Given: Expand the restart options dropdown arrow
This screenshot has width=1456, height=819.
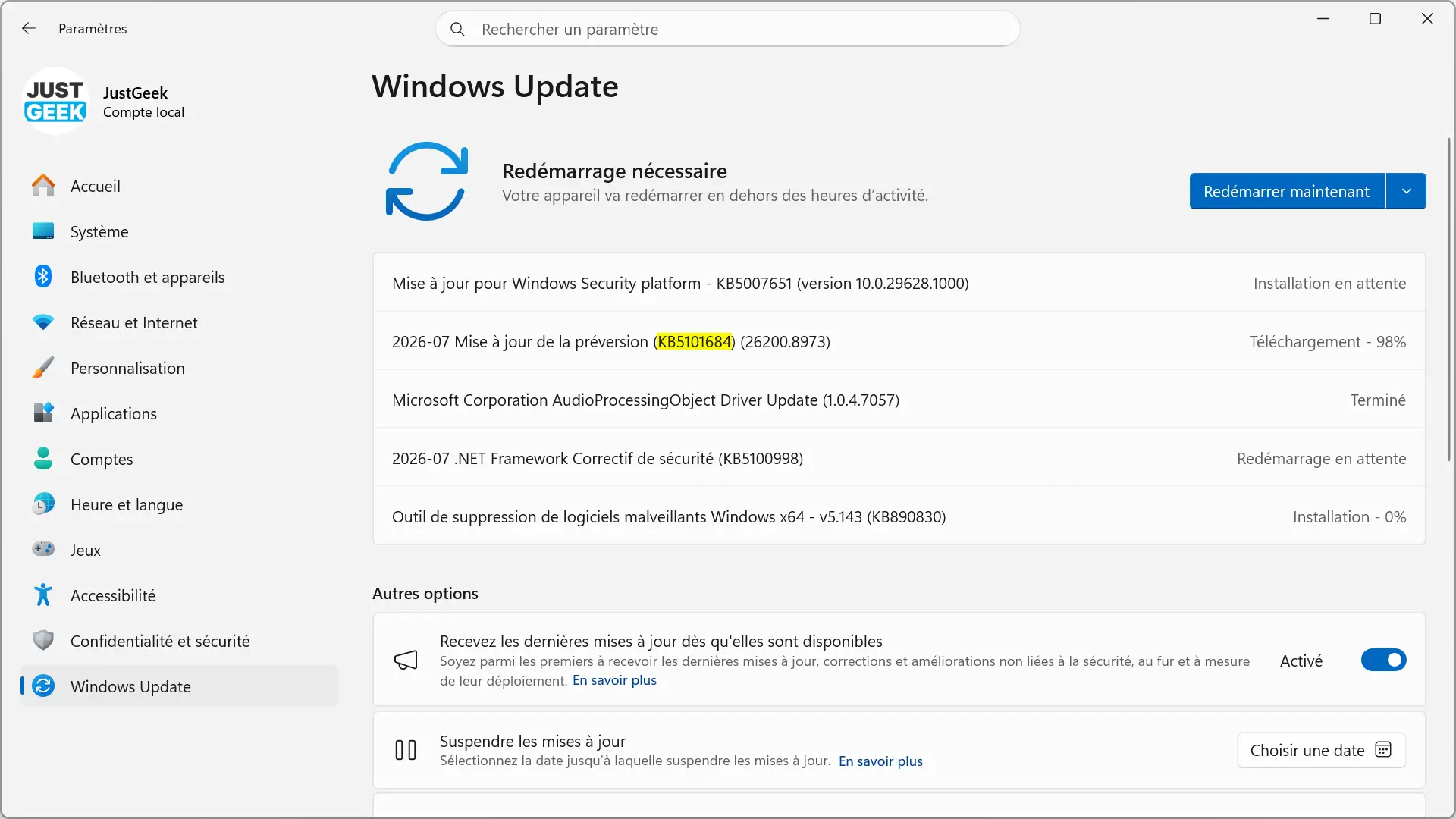Looking at the screenshot, I should click(x=1406, y=191).
